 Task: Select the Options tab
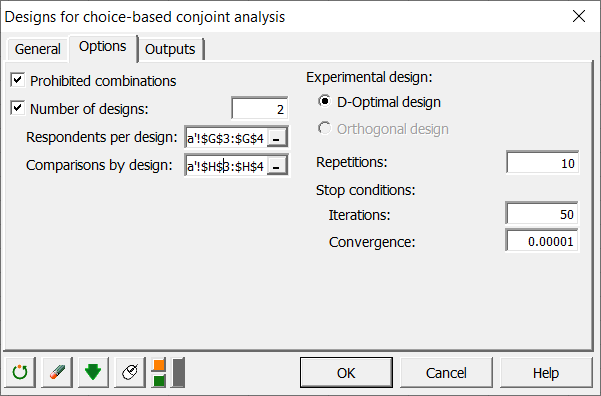click(103, 47)
